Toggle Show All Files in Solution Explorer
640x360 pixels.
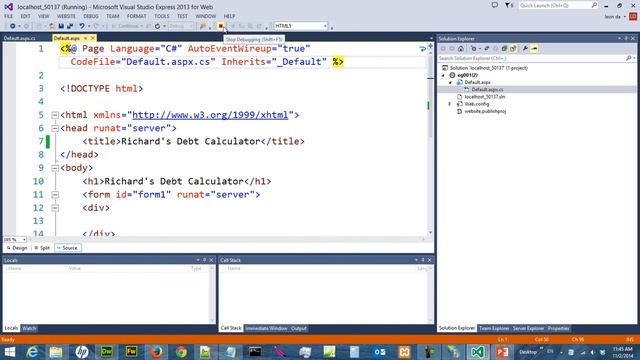(513, 49)
